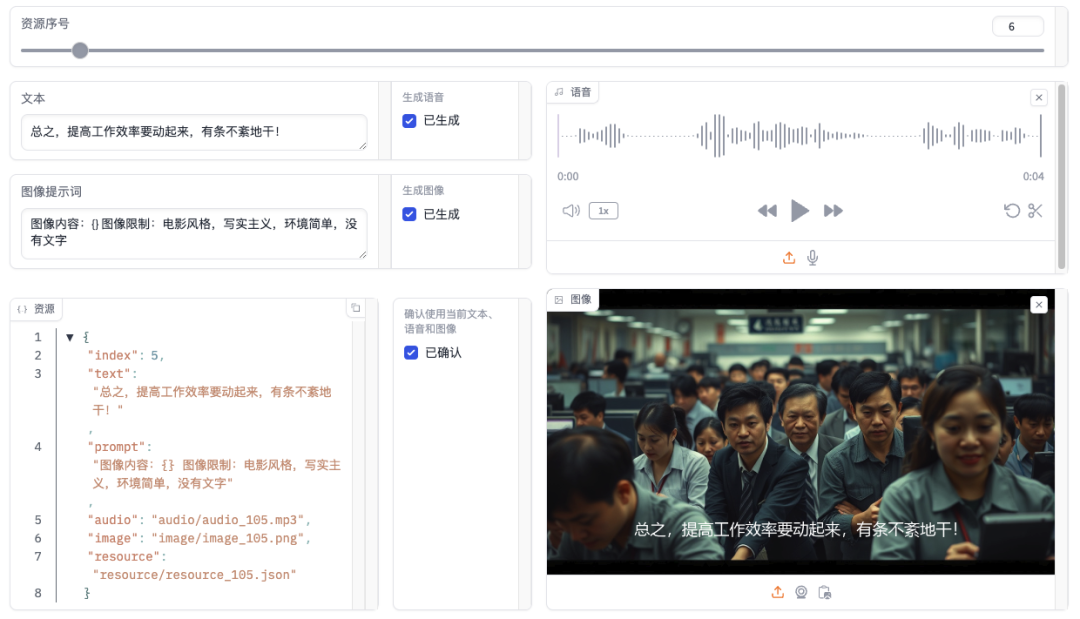Viewport: 1080px width, 619px height.
Task: Click the image icon in 图像 label
Action: coord(559,300)
